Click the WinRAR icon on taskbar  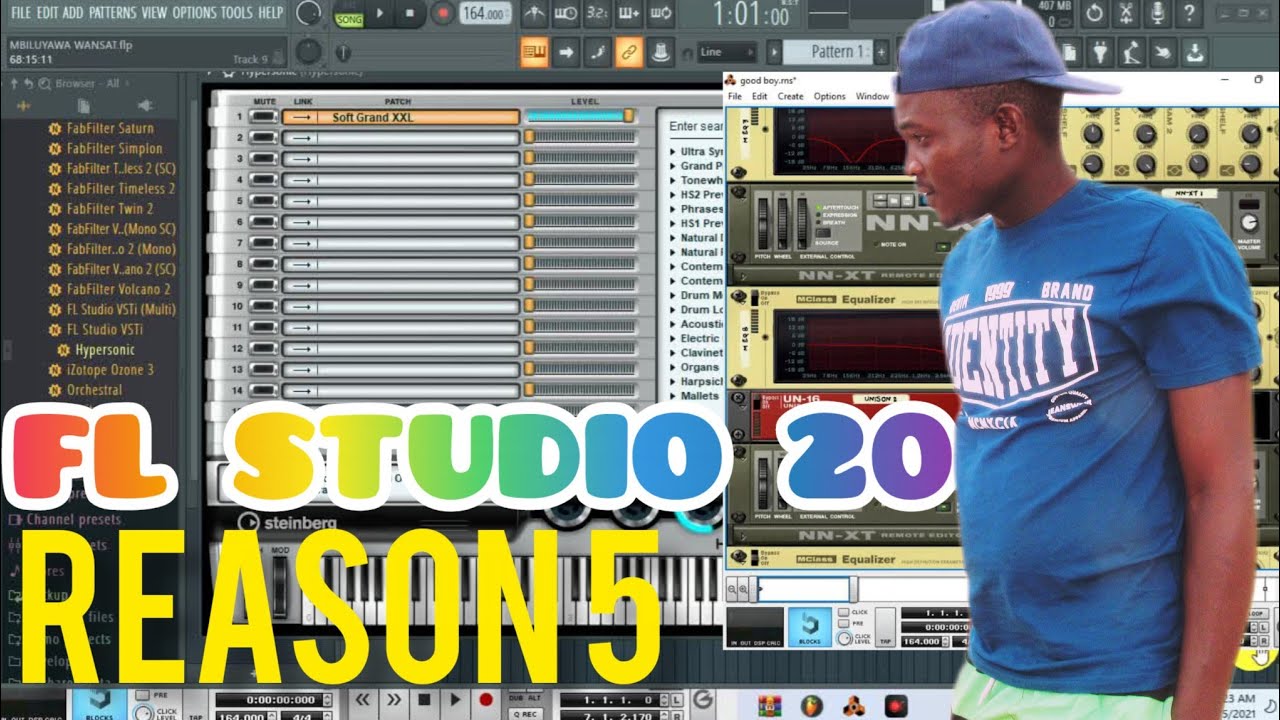[769, 704]
